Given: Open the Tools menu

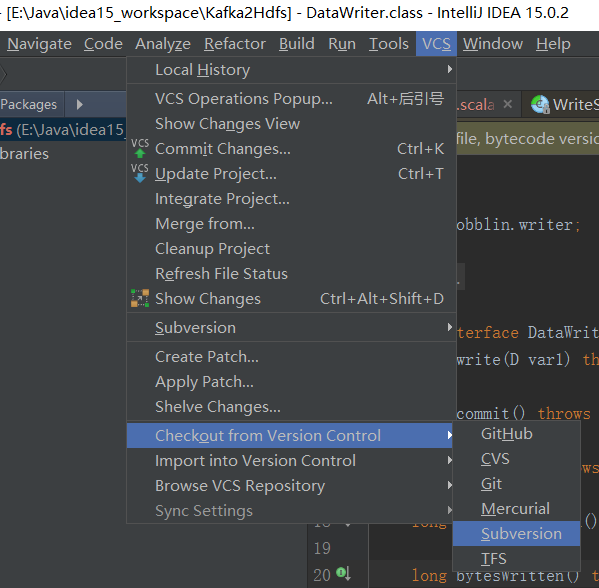Looking at the screenshot, I should pos(389,44).
